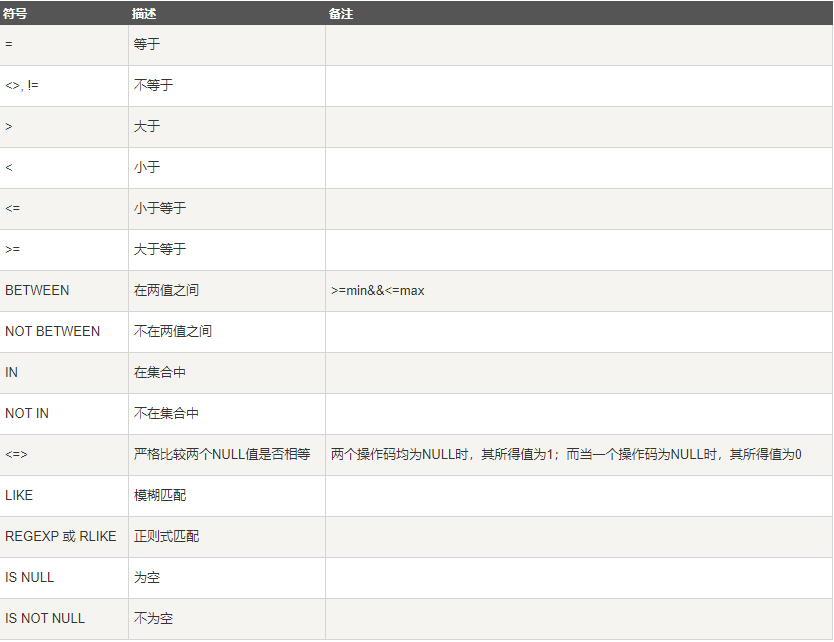Click the '>=min&&<=max' remark
The width and height of the screenshot is (834, 642).
click(378, 291)
